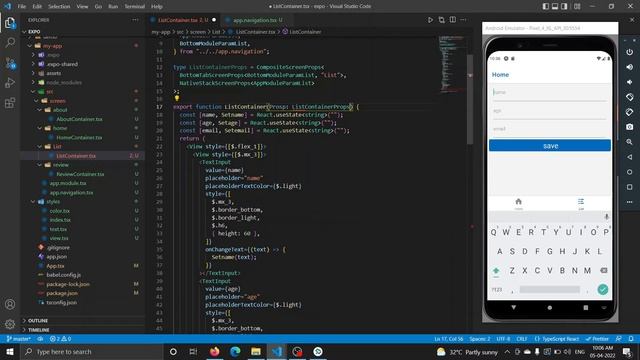The image size is (640, 360).
Task: Toggle the Shift key on the Android keyboard
Action: pyautogui.click(x=496, y=271)
